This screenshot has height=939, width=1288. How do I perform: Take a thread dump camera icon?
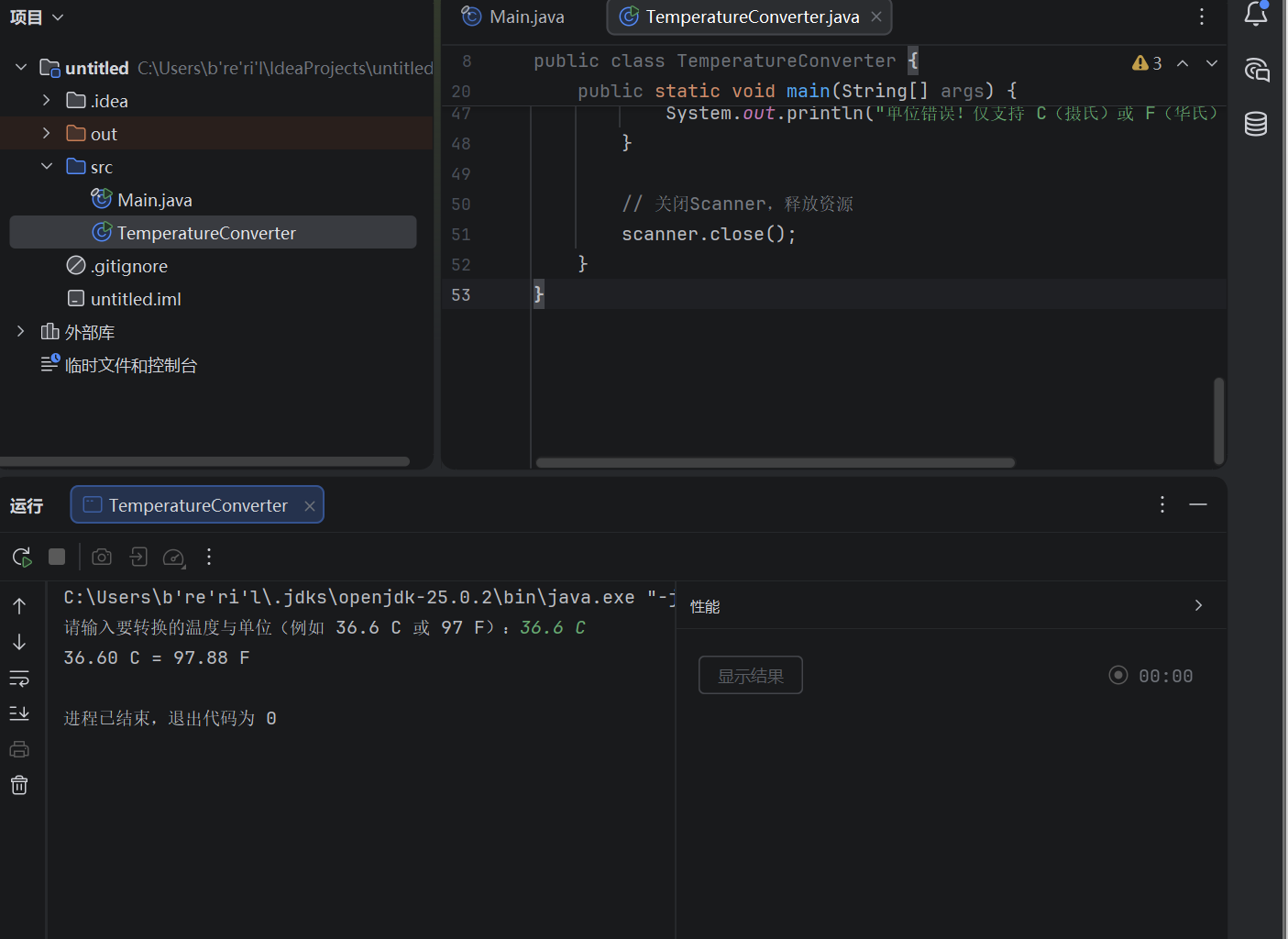pos(102,557)
